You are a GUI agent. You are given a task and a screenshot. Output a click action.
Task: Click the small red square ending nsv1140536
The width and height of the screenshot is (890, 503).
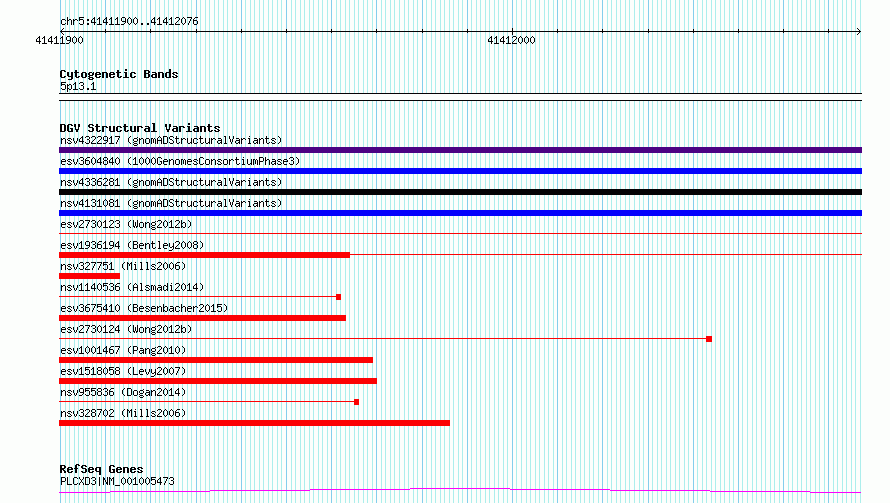tap(339, 297)
